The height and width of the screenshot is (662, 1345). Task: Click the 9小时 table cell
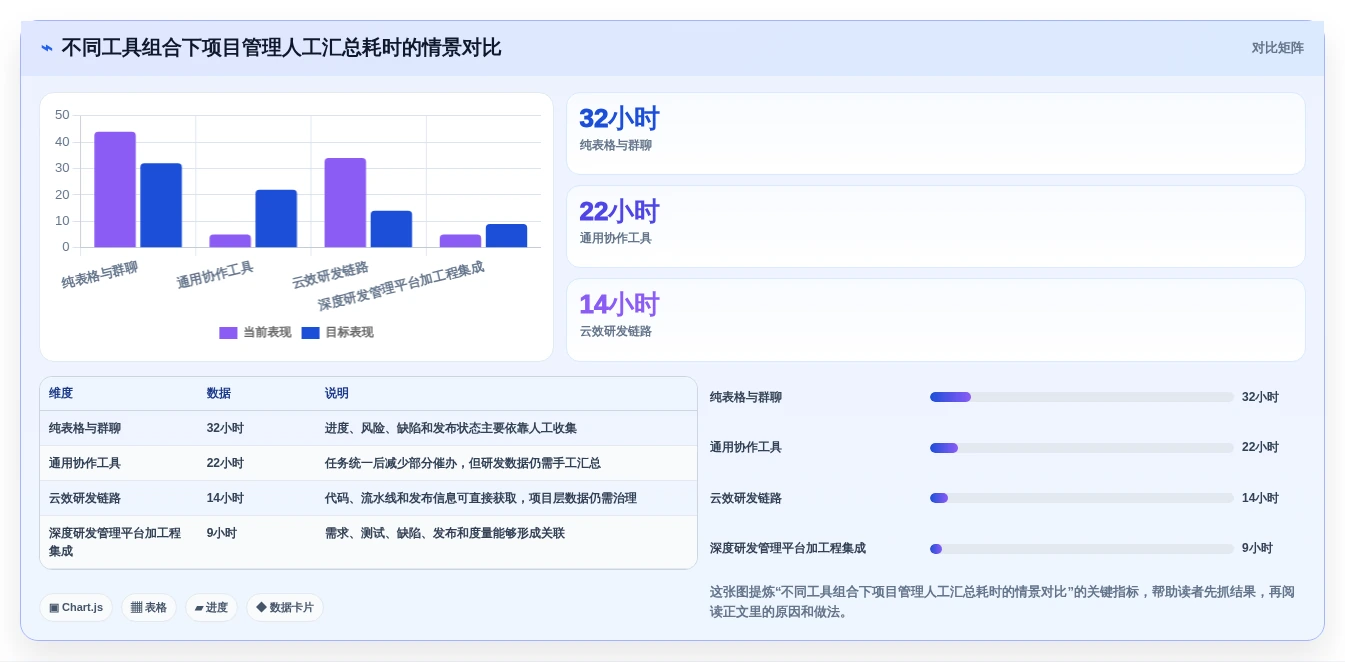click(x=222, y=533)
